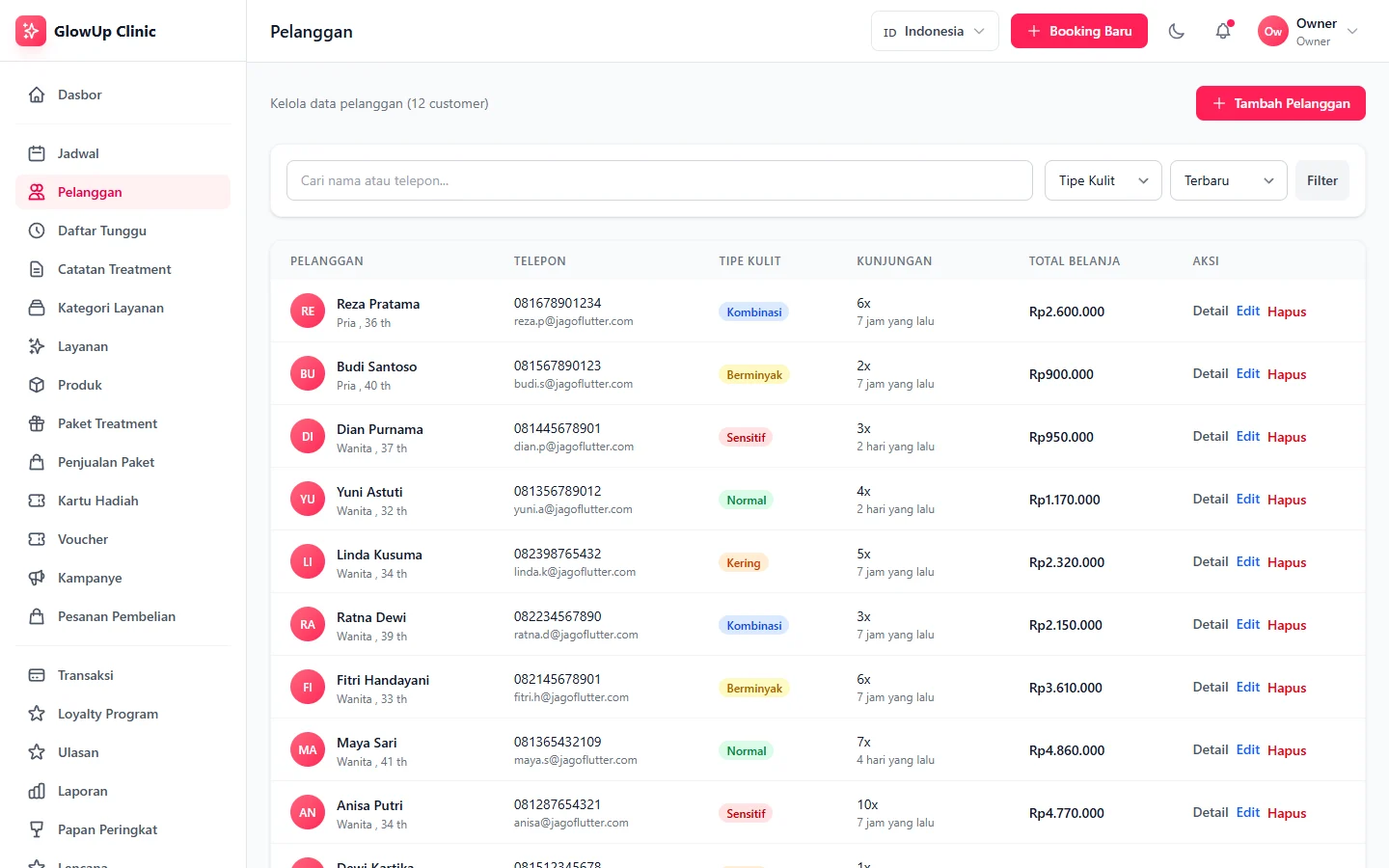Click the Kering skin type badge

[x=744, y=562]
